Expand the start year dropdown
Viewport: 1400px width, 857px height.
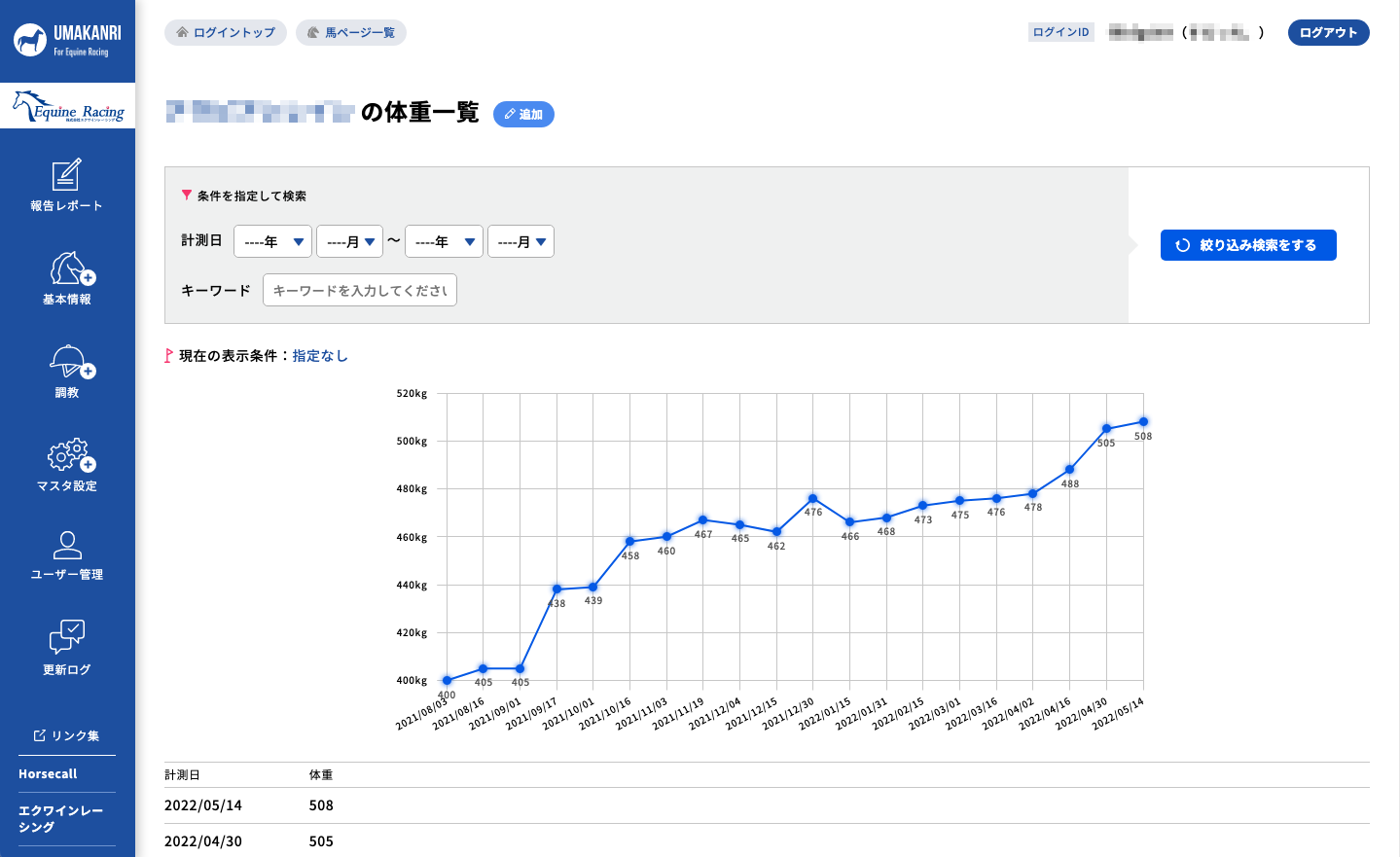[272, 242]
